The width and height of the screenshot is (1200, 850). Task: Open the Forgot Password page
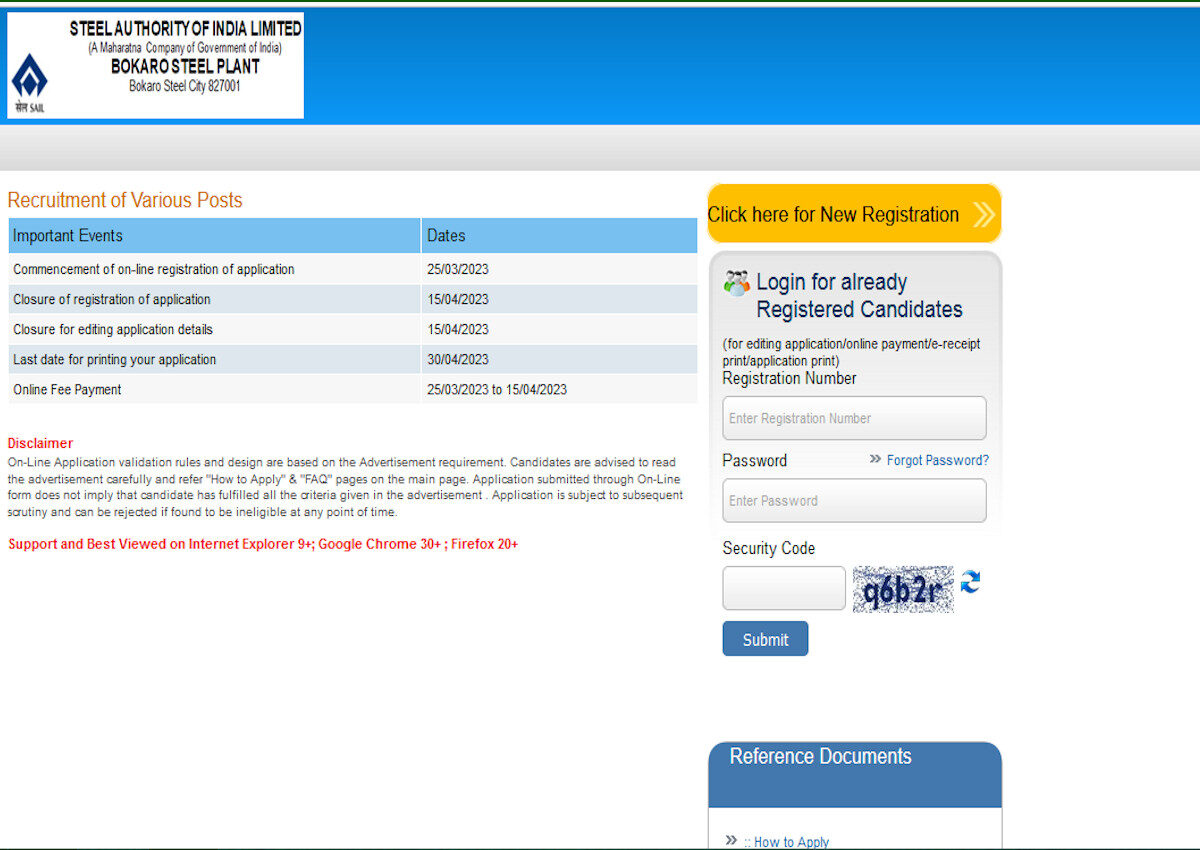[937, 460]
